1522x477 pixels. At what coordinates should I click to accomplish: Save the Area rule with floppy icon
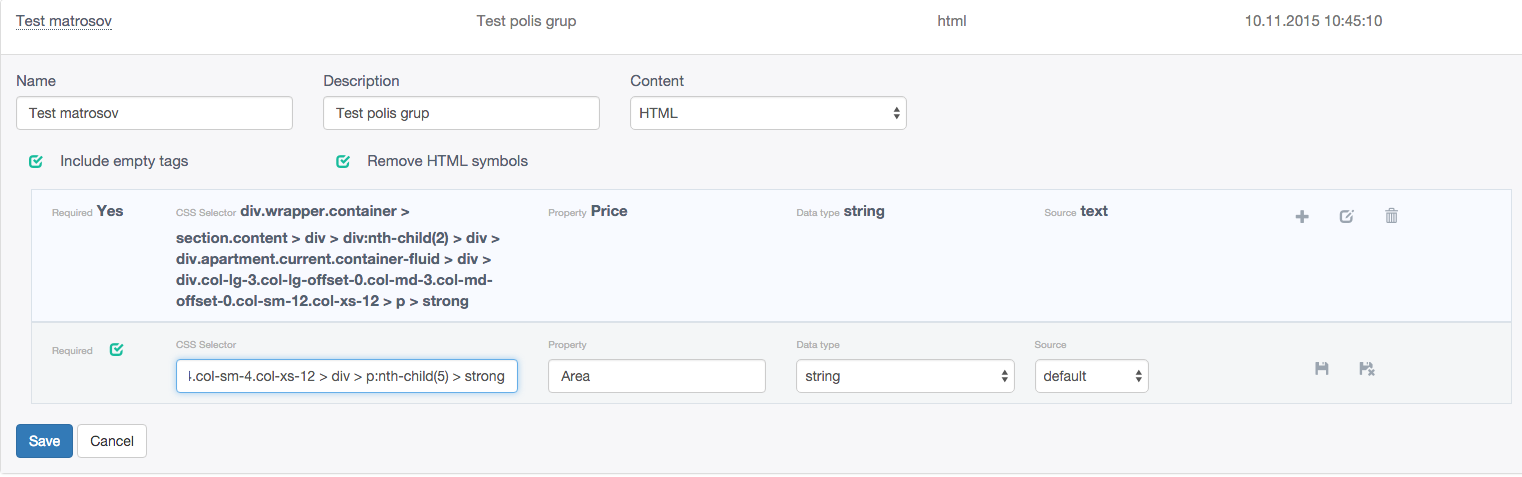coord(1321,369)
